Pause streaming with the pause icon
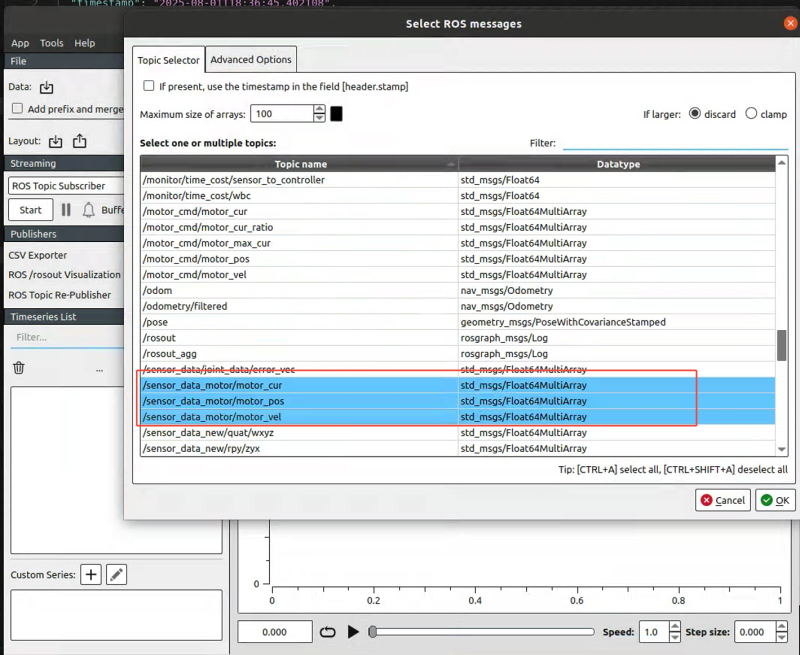The width and height of the screenshot is (800, 655). (66, 210)
